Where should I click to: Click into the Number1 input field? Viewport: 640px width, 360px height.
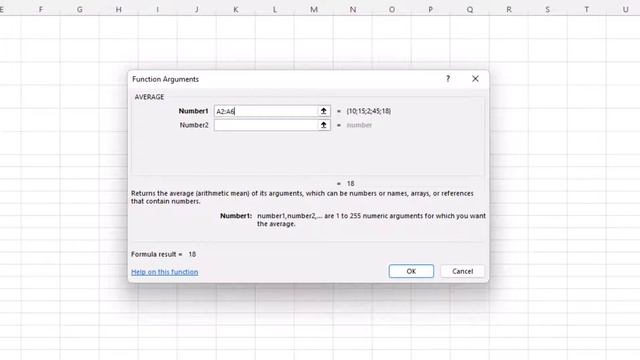pyautogui.click(x=266, y=111)
